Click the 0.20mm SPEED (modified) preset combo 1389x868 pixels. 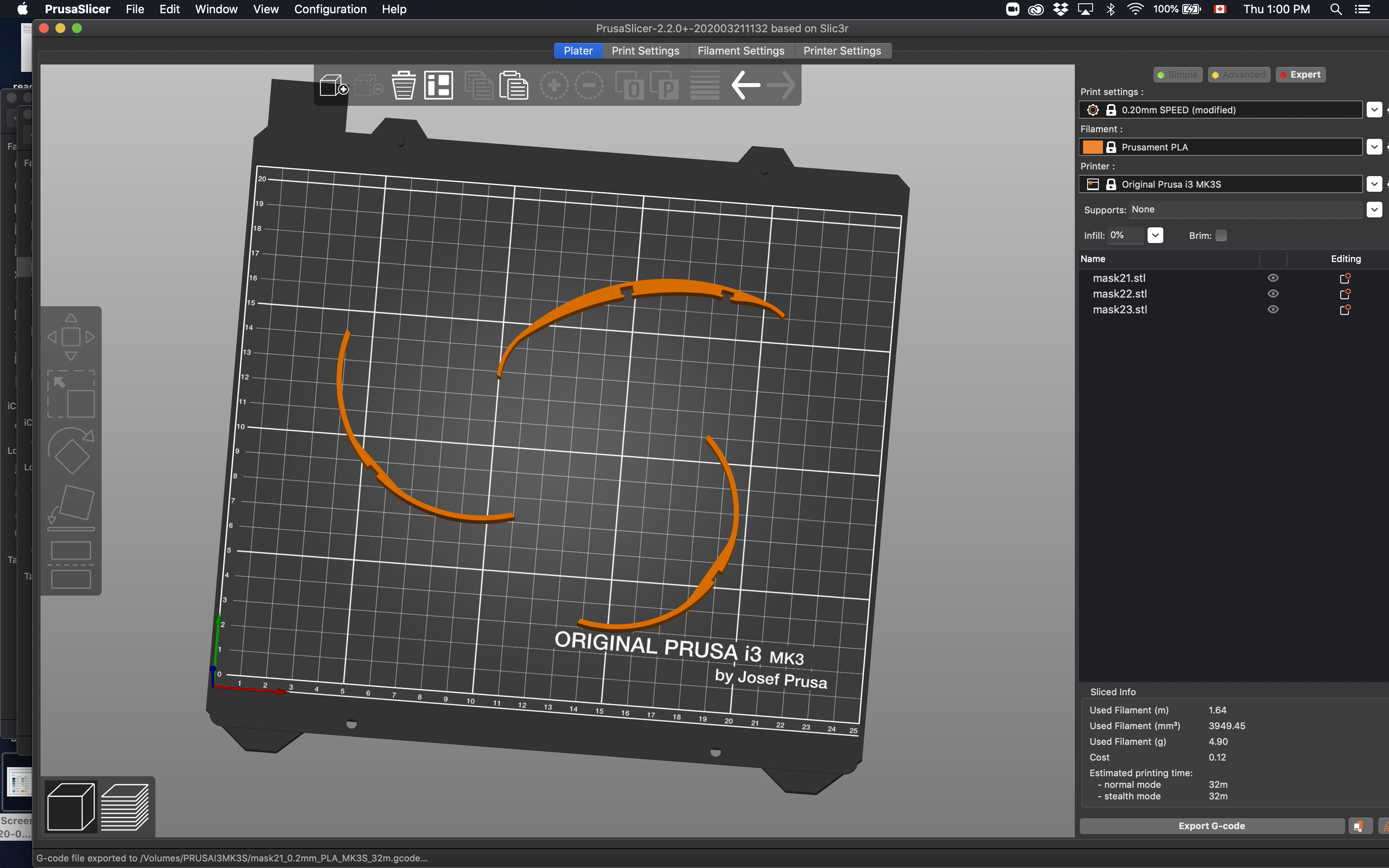point(1220,110)
